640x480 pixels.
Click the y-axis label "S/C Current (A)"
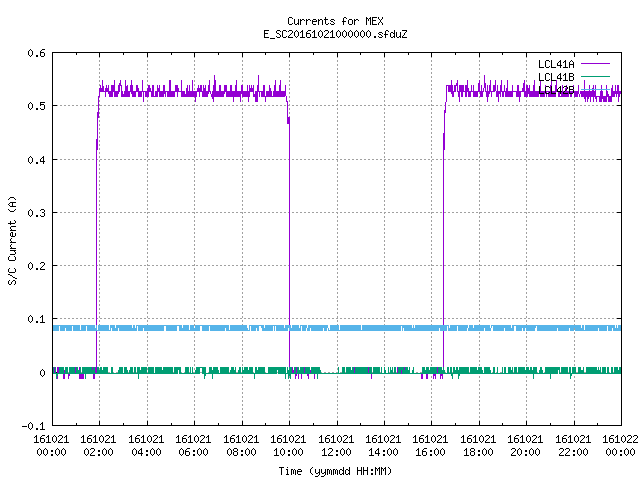13,240
